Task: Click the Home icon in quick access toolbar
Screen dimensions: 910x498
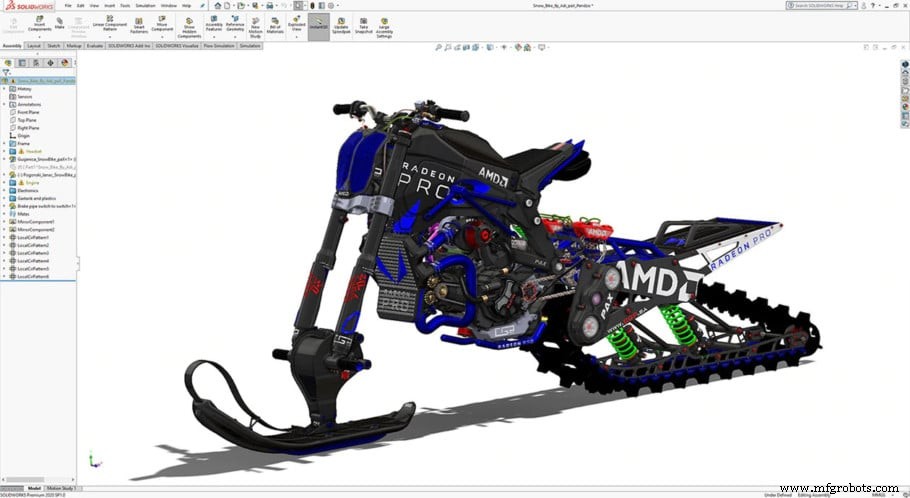Action: tap(218, 5)
